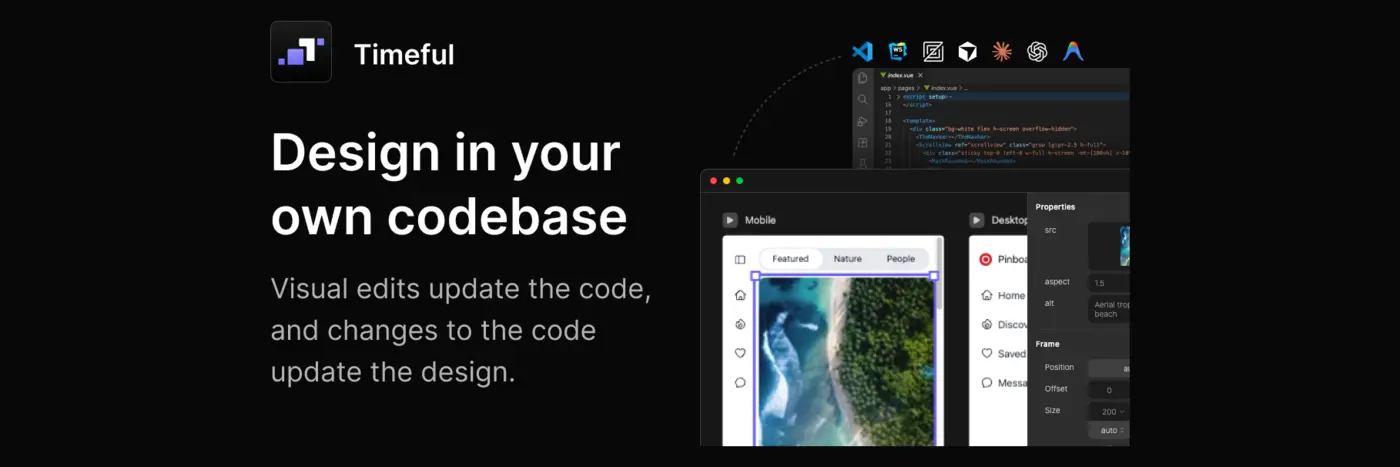The image size is (1400, 467).
Task: Click the Properties panel heading
Action: 1055,207
